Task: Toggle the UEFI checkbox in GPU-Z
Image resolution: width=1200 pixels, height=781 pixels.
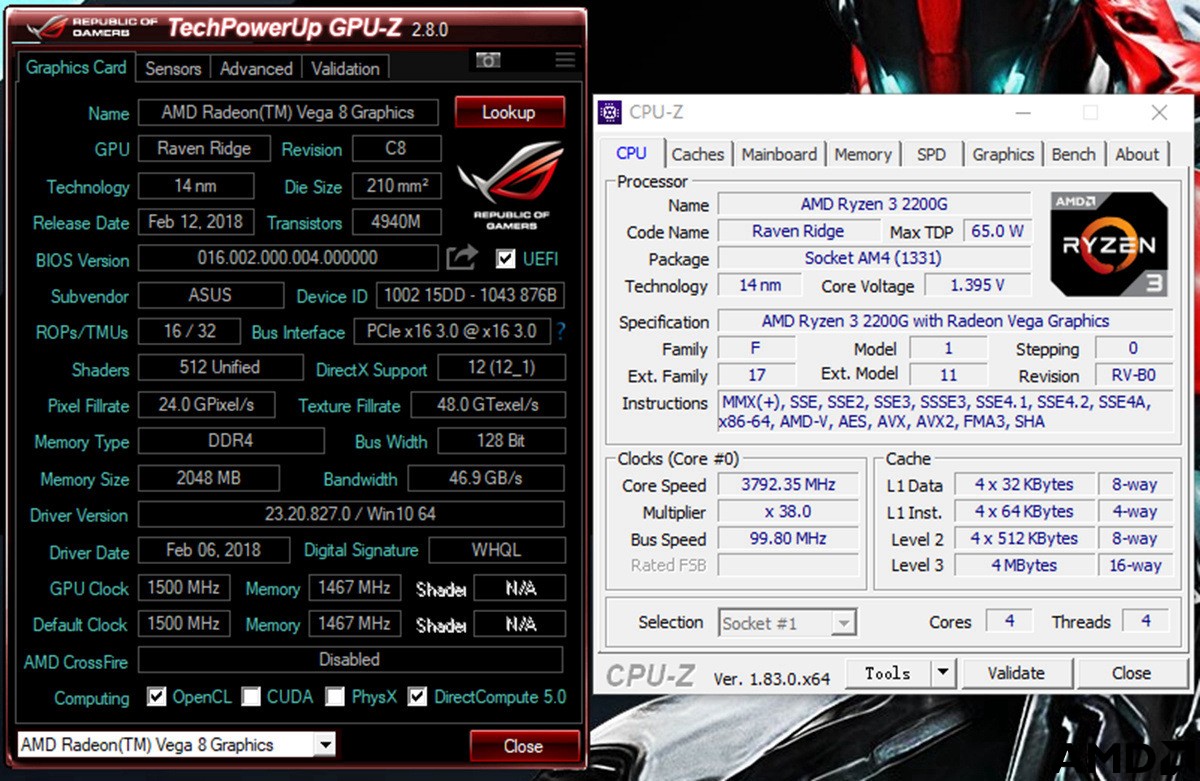Action: (x=506, y=259)
